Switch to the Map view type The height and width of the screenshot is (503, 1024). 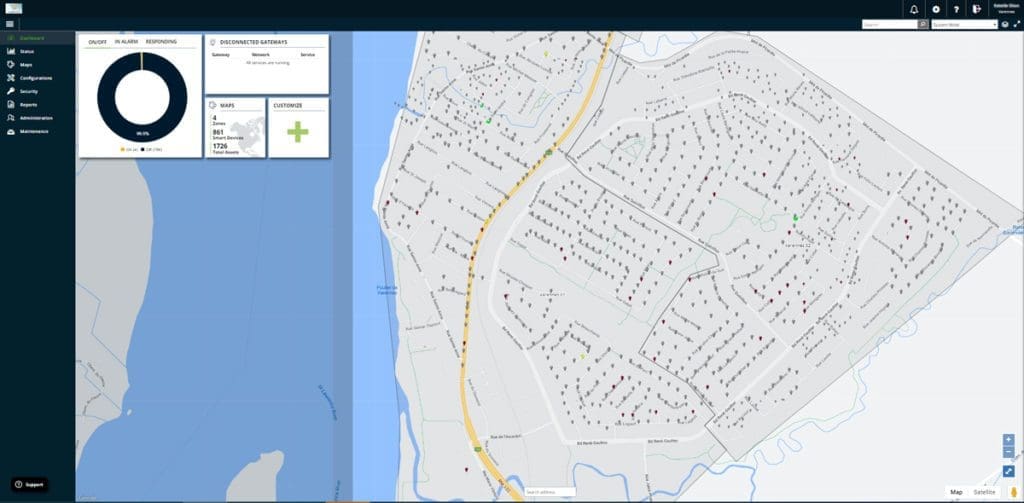(x=956, y=492)
